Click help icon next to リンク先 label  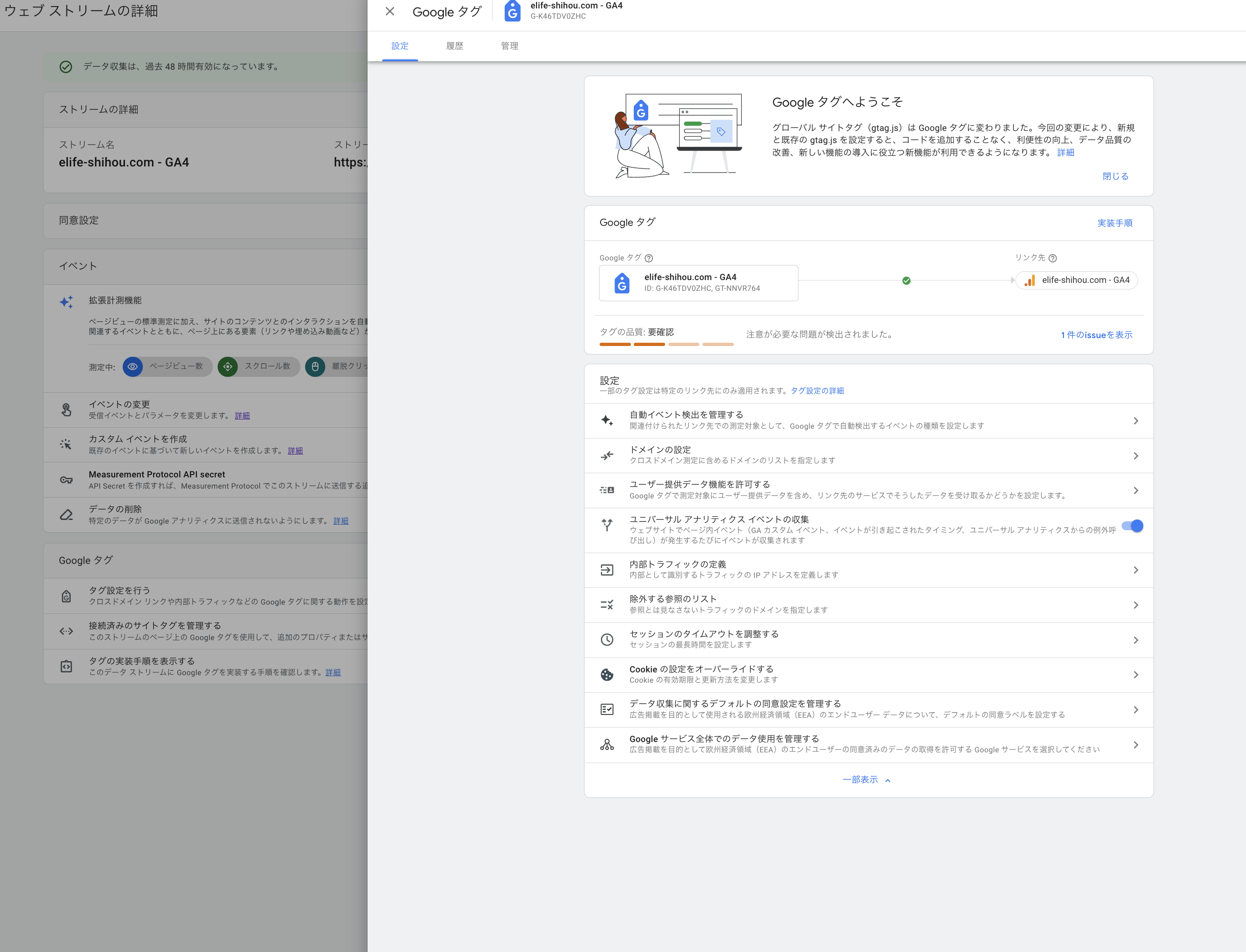click(x=1052, y=259)
